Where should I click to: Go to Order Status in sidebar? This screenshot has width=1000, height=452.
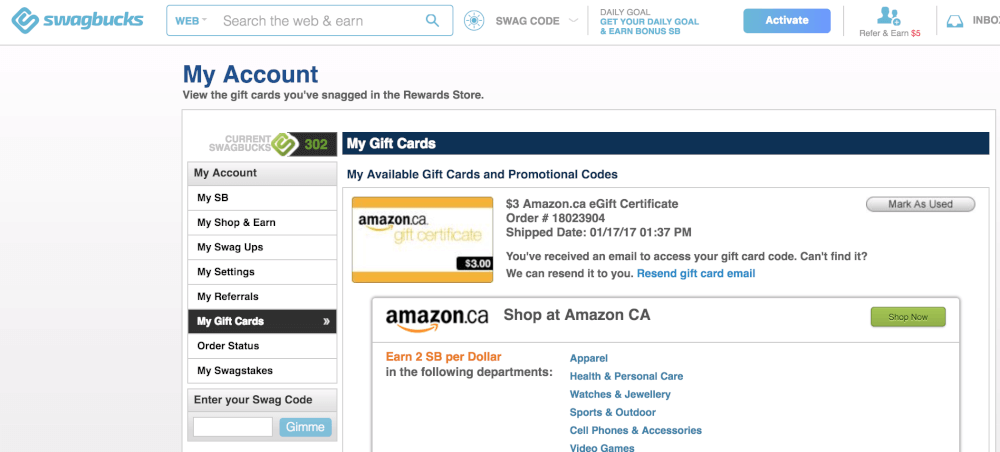pyautogui.click(x=262, y=346)
